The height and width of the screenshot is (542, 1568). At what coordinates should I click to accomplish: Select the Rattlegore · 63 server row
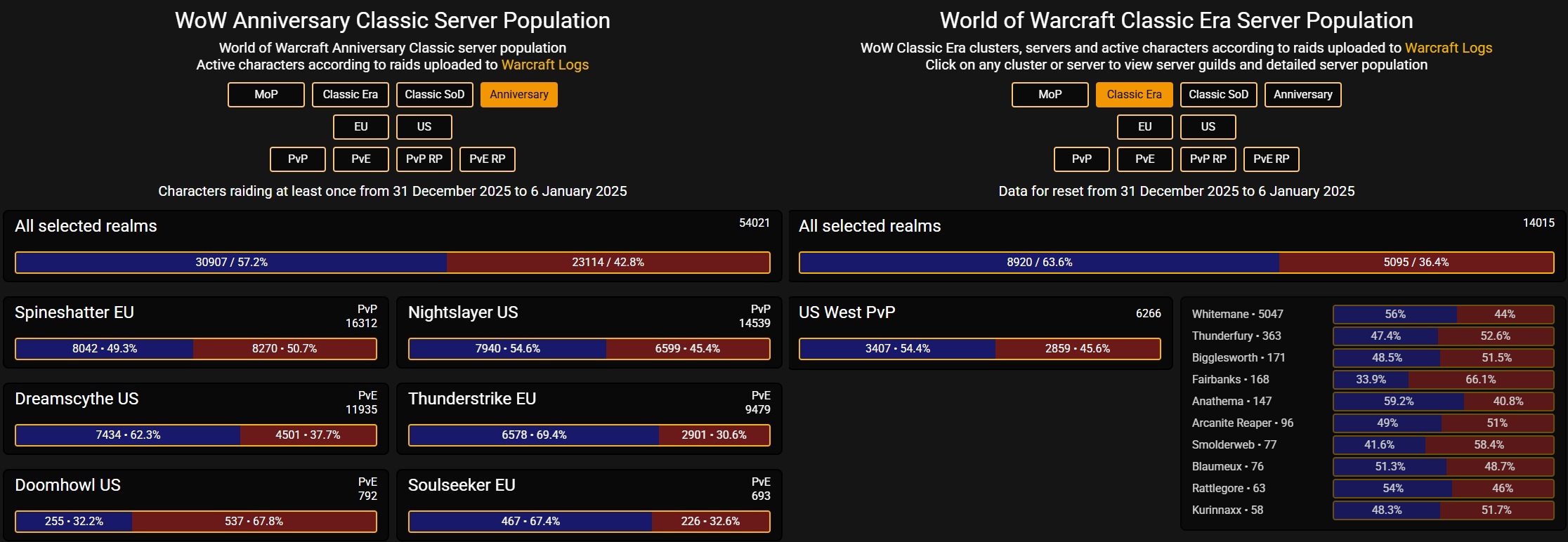click(x=1373, y=489)
